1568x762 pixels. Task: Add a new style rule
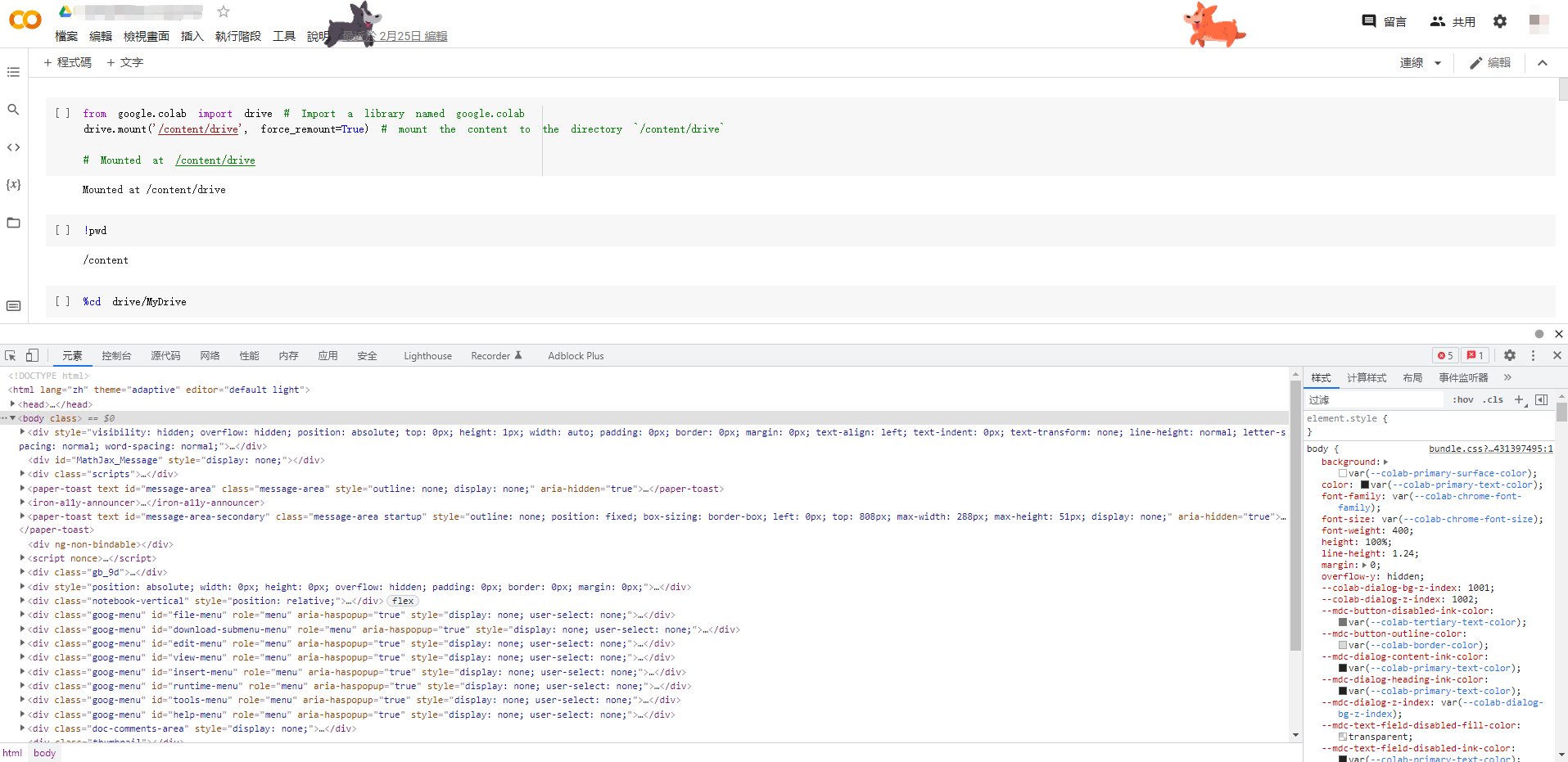click(1520, 399)
